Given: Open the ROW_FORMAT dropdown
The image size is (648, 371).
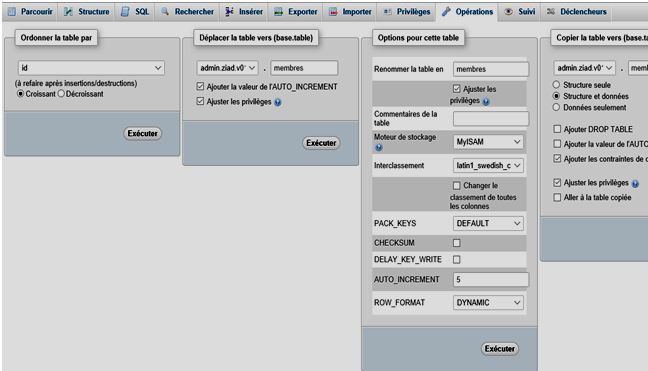Looking at the screenshot, I should [x=488, y=303].
